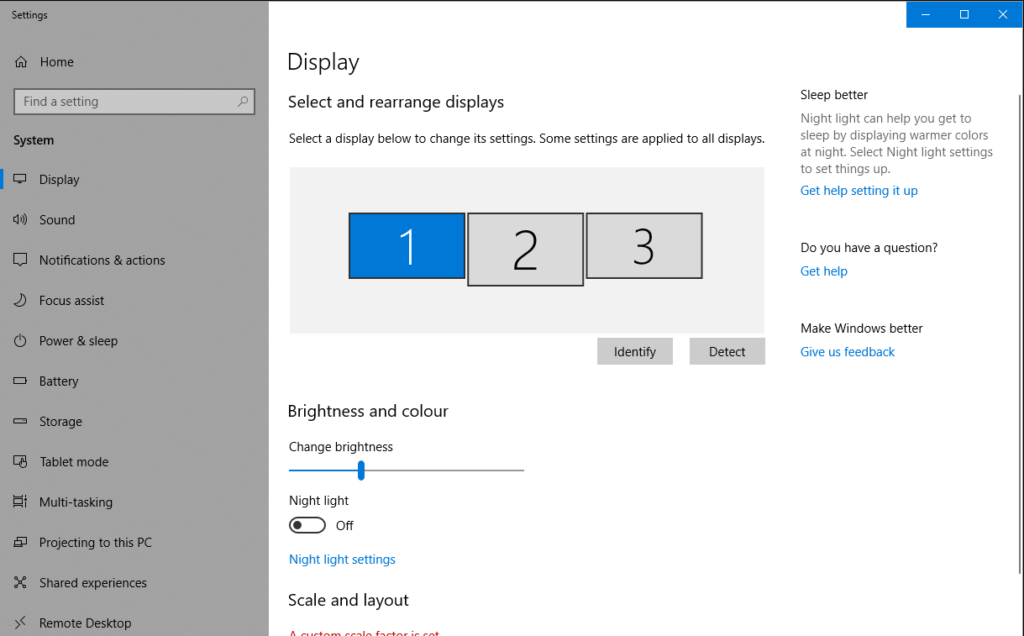This screenshot has width=1024, height=636.
Task: Click the search magnifier icon
Action: tap(242, 101)
